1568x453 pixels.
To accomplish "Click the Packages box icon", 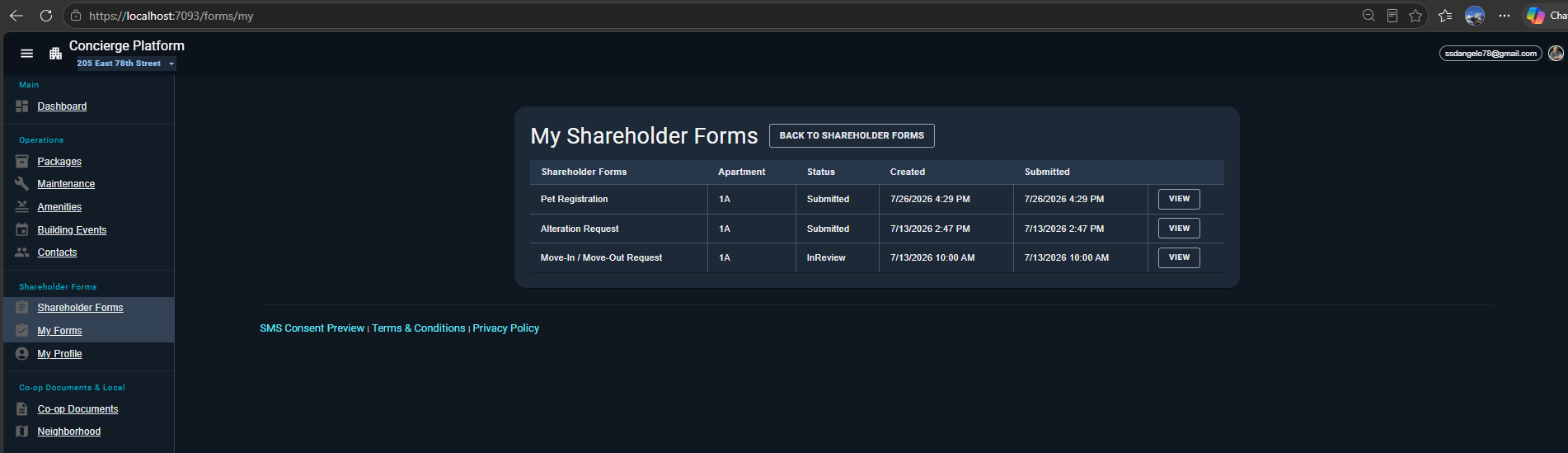I will pos(22,162).
